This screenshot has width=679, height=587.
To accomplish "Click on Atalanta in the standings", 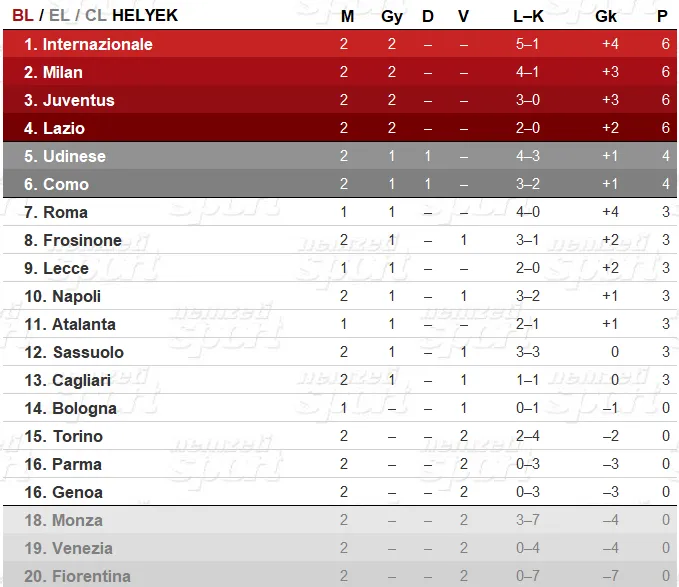I will [84, 324].
